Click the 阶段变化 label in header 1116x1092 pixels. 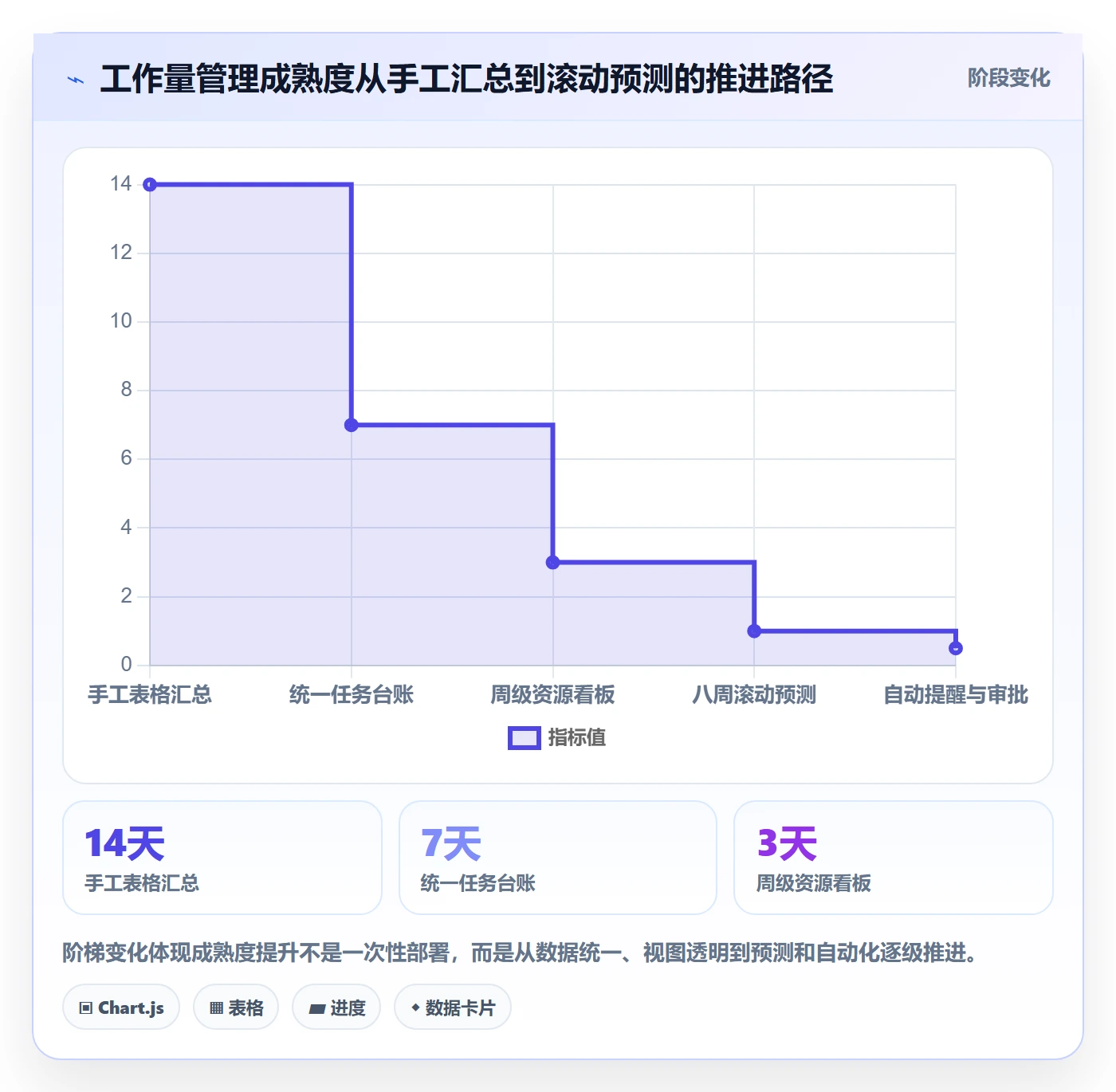(x=1008, y=78)
